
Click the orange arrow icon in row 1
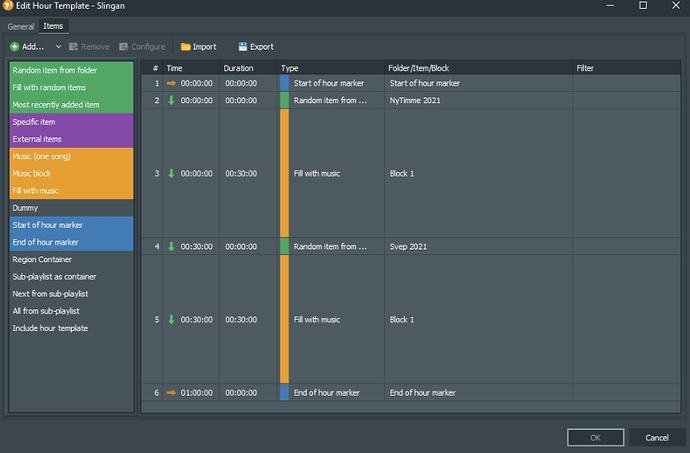point(171,83)
